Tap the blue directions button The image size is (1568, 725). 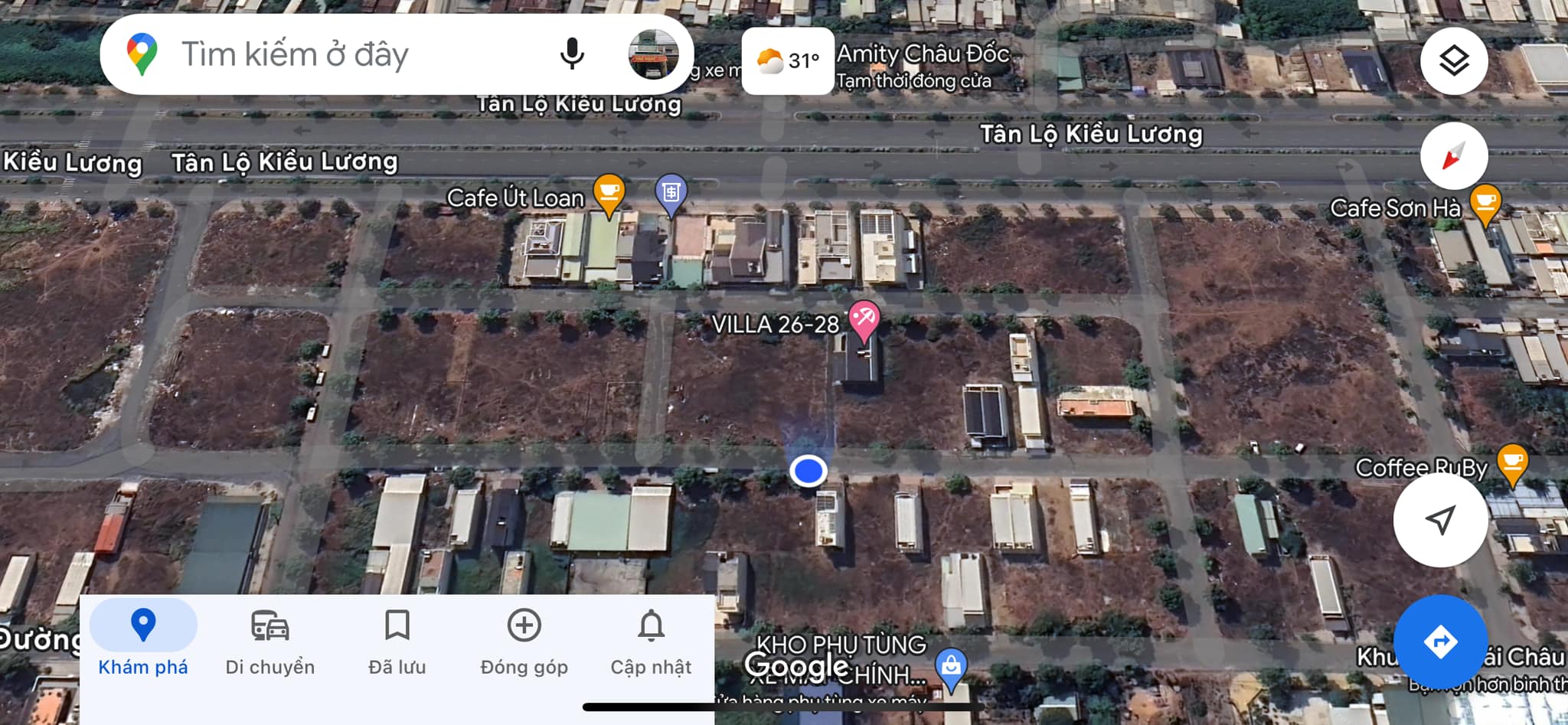pyautogui.click(x=1440, y=642)
